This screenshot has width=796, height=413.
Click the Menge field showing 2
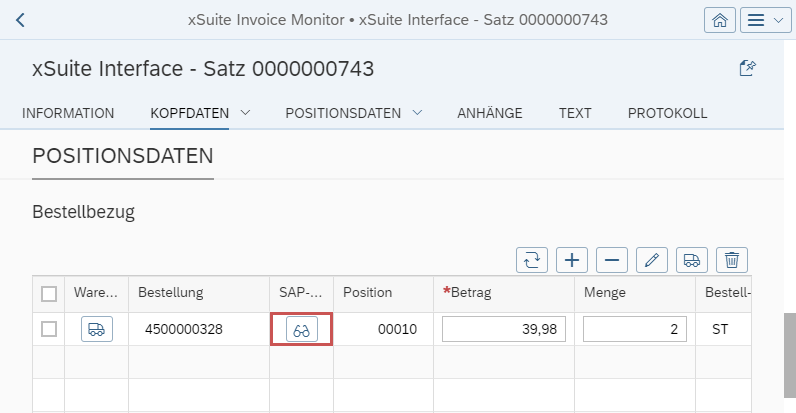pyautogui.click(x=635, y=329)
